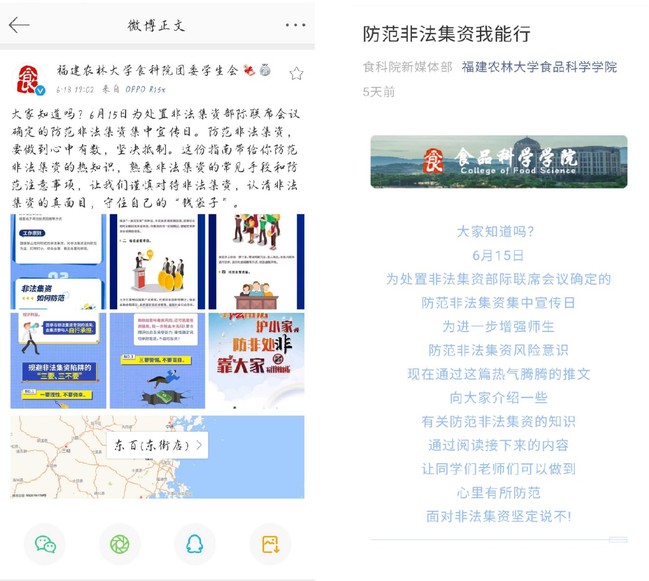
Task: Tap the 食科院新媒体部 author name
Action: tap(407, 67)
